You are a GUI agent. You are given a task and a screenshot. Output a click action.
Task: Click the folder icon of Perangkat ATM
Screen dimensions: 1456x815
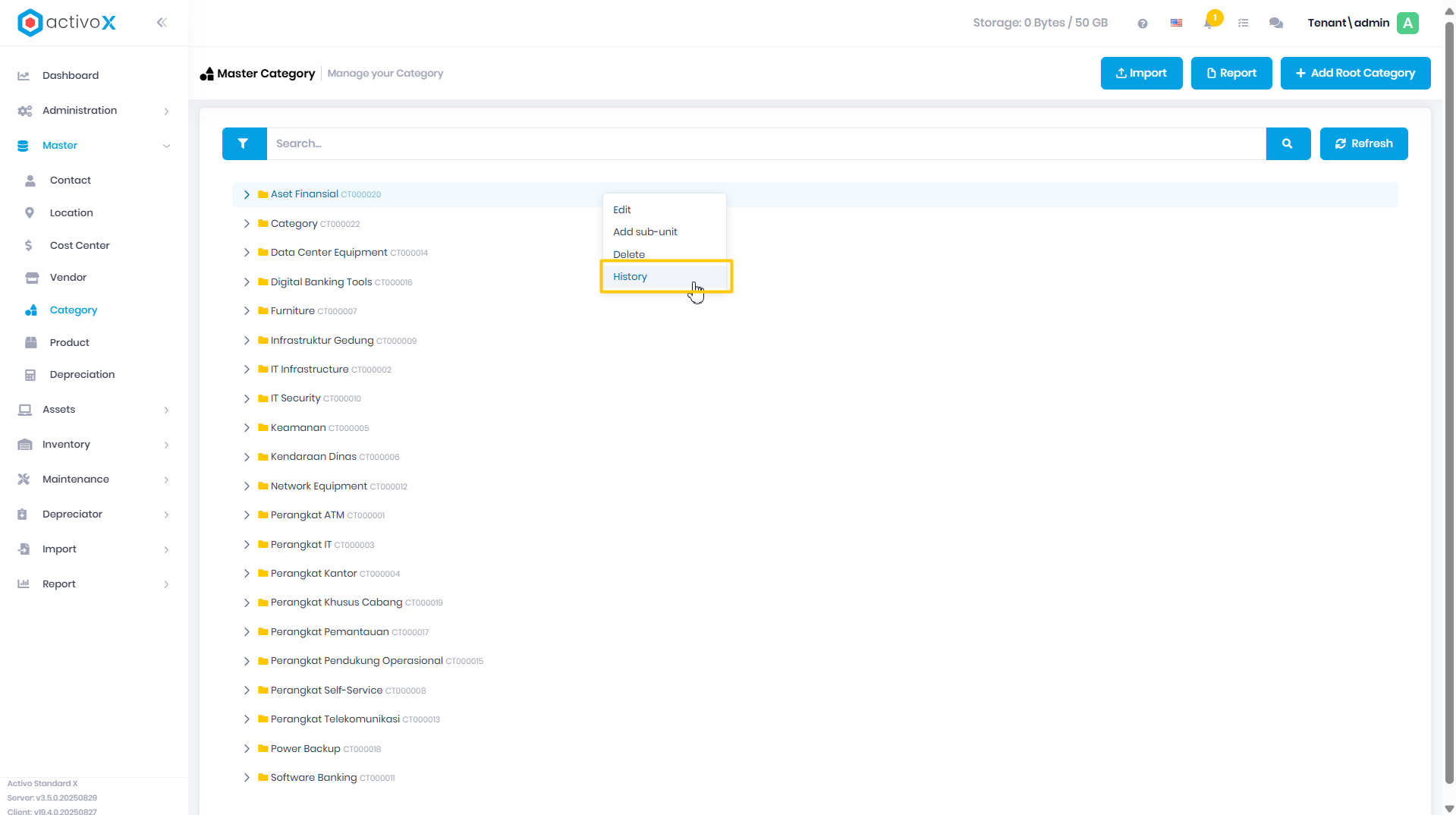pos(263,515)
